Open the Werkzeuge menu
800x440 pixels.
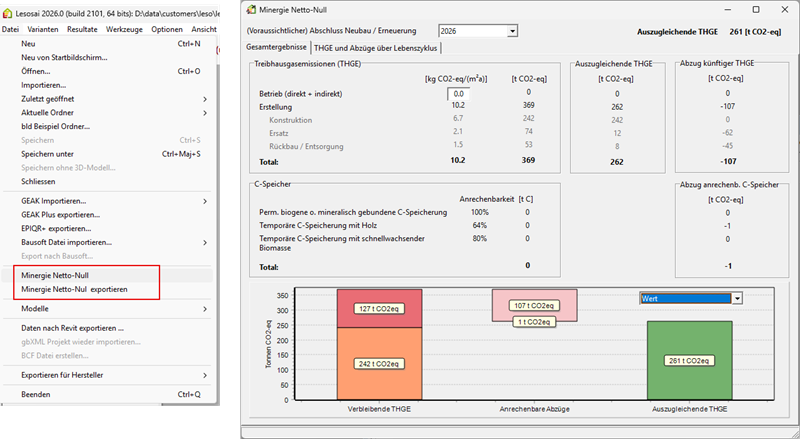click(x=124, y=29)
